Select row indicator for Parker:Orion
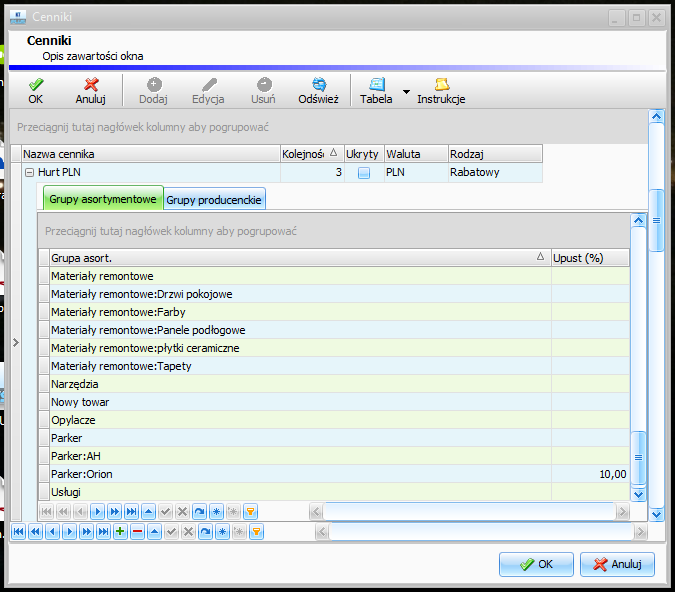 (x=44, y=474)
